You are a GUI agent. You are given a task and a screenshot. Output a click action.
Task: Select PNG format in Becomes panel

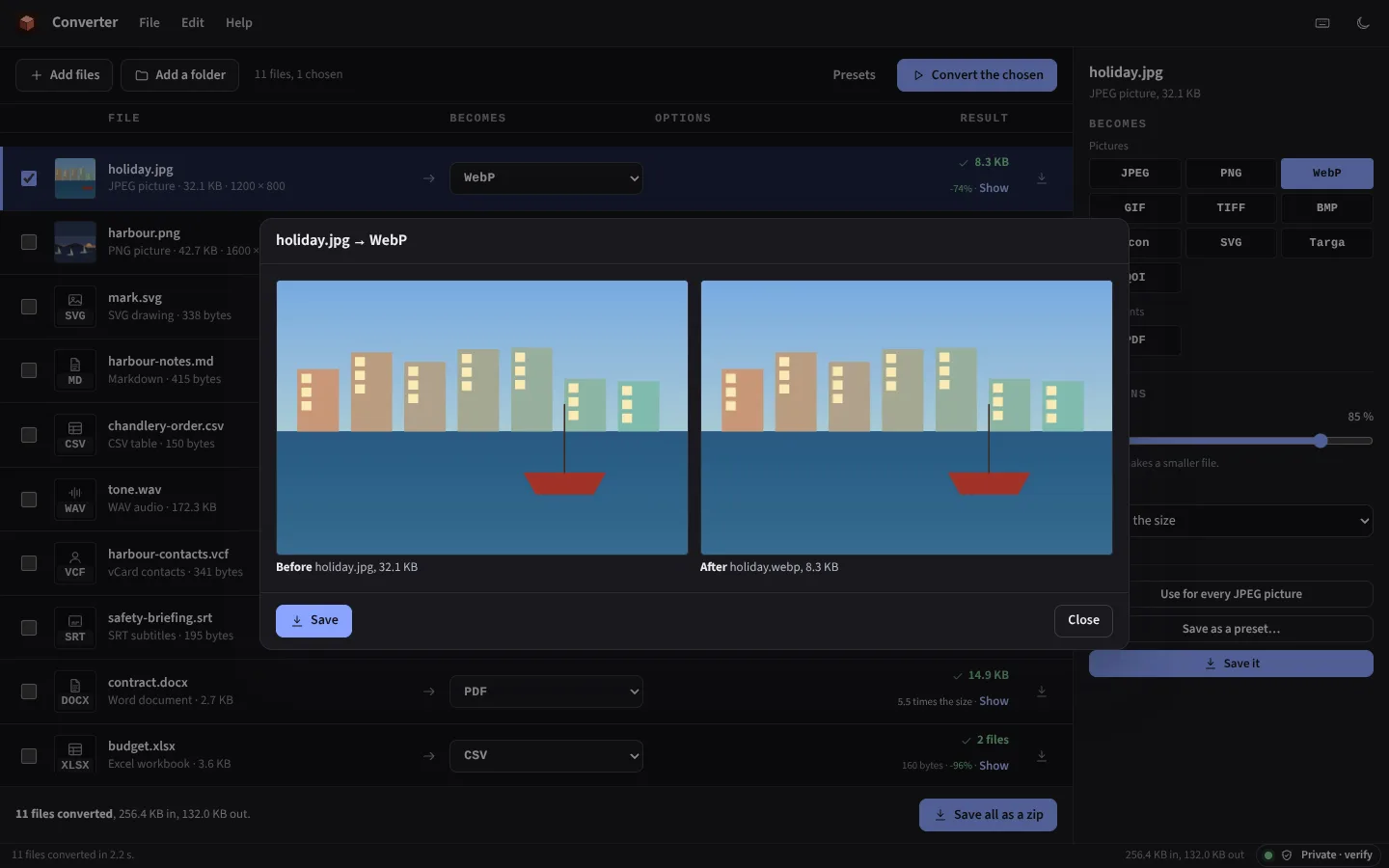[1231, 174]
